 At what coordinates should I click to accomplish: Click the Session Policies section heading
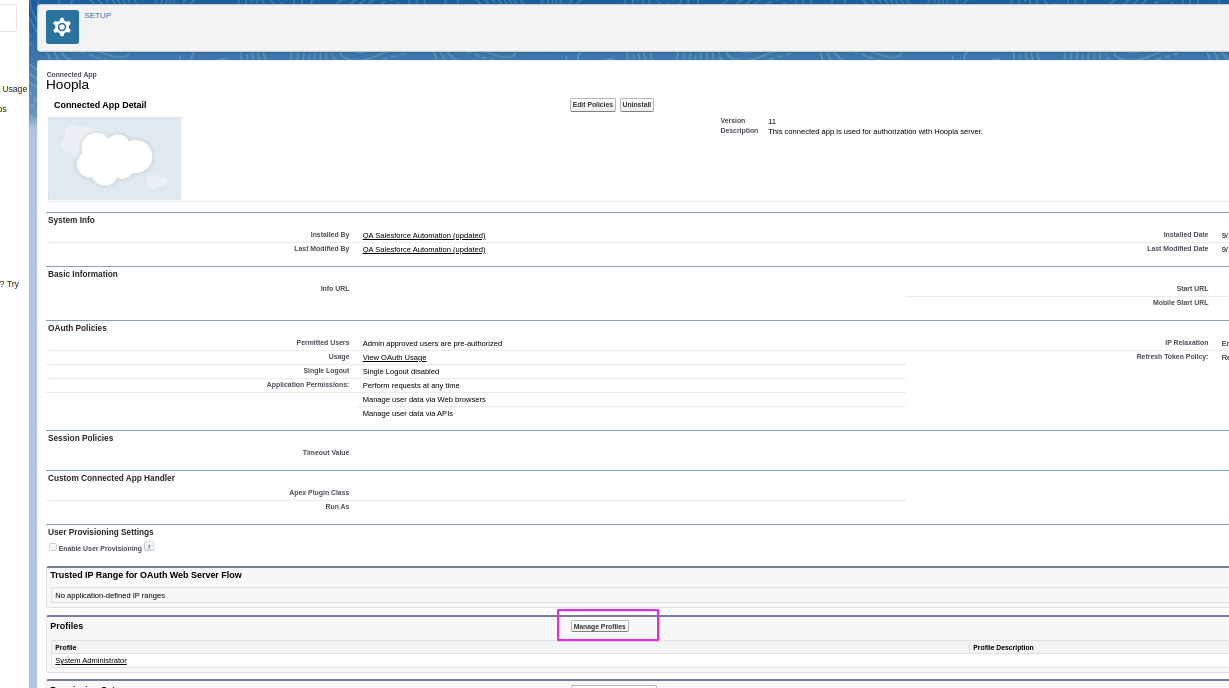(80, 438)
